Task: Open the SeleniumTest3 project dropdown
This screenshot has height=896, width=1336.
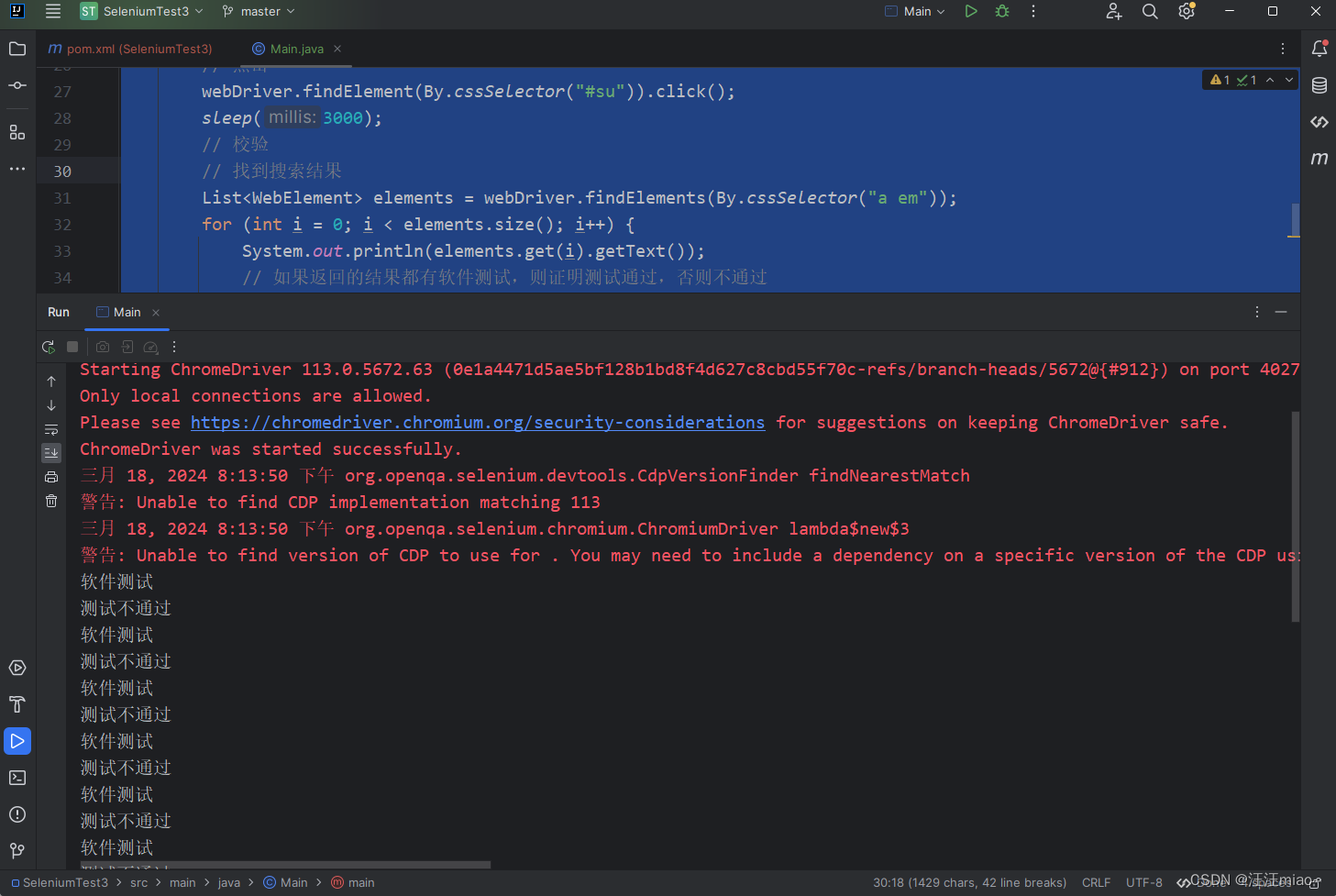Action: point(142,11)
